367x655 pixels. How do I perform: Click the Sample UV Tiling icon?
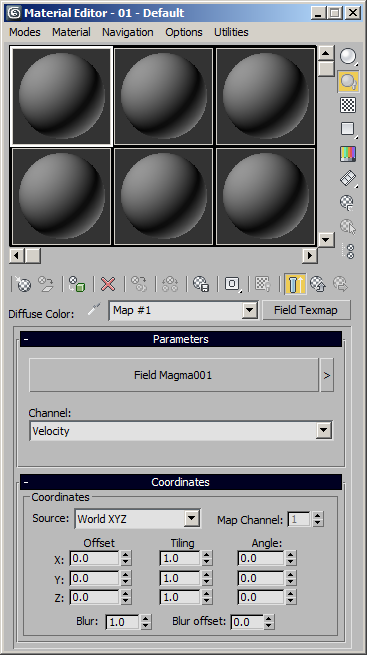tap(348, 129)
